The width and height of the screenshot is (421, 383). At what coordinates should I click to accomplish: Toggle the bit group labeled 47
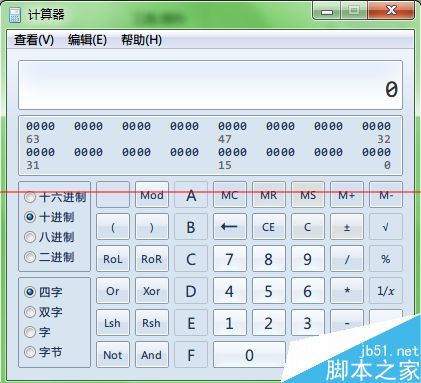pyautogui.click(x=232, y=126)
